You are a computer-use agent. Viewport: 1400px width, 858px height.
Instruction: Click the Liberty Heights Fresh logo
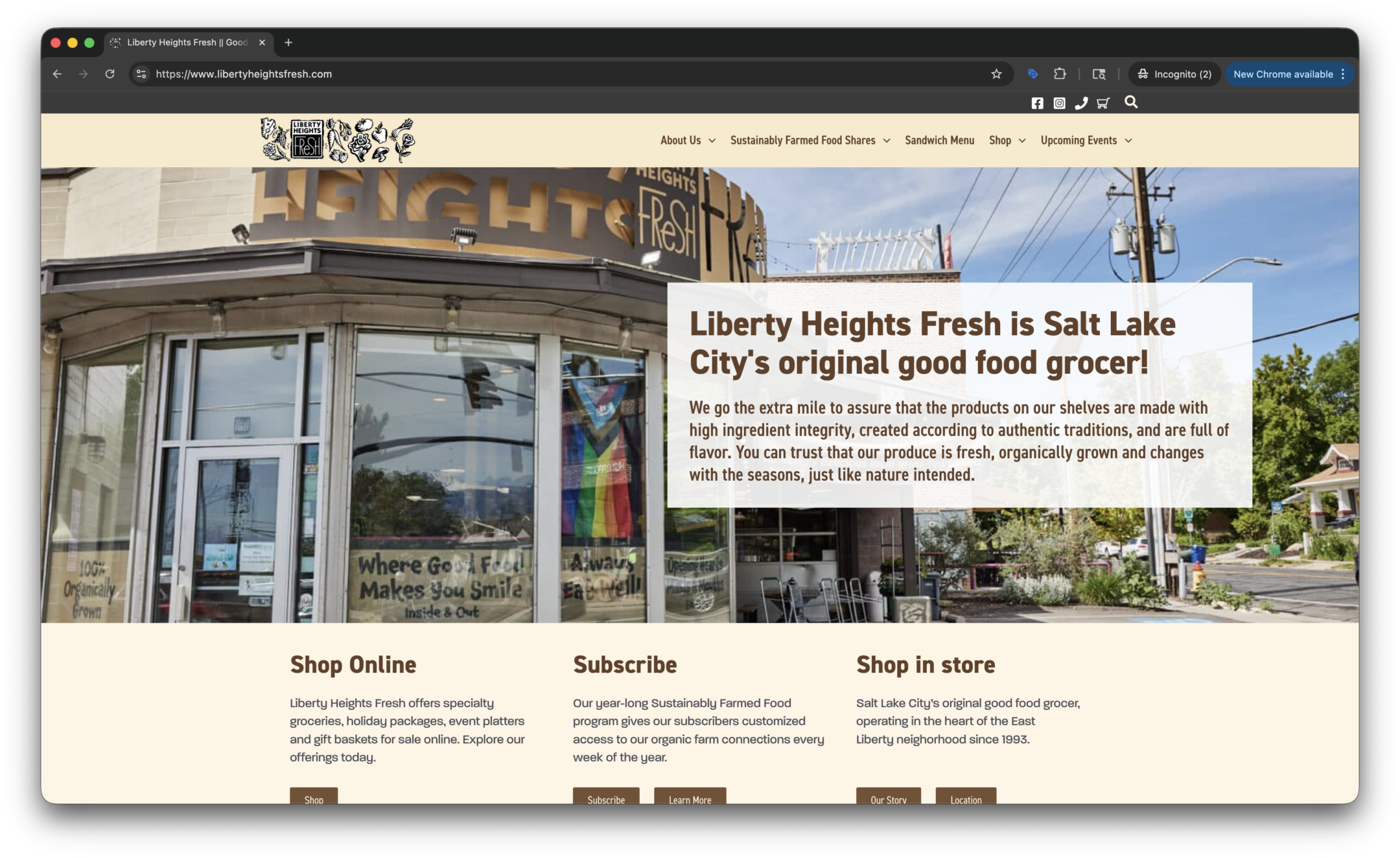coord(337,140)
